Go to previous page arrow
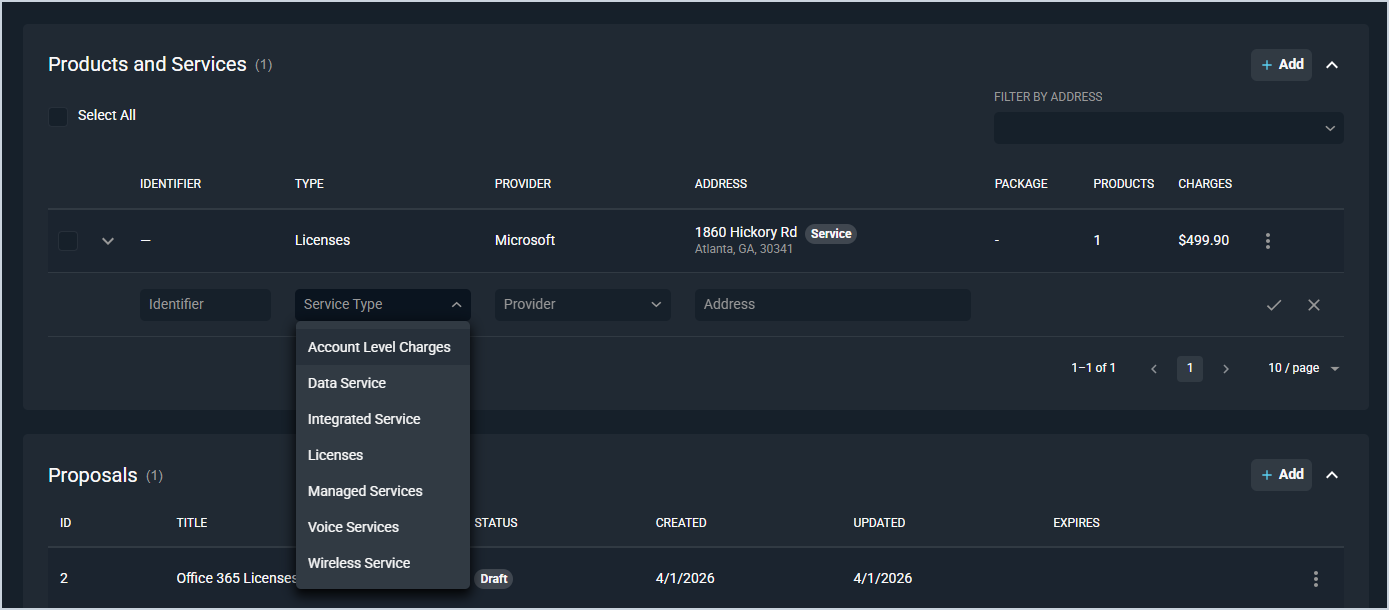This screenshot has width=1389, height=610. pos(1154,369)
